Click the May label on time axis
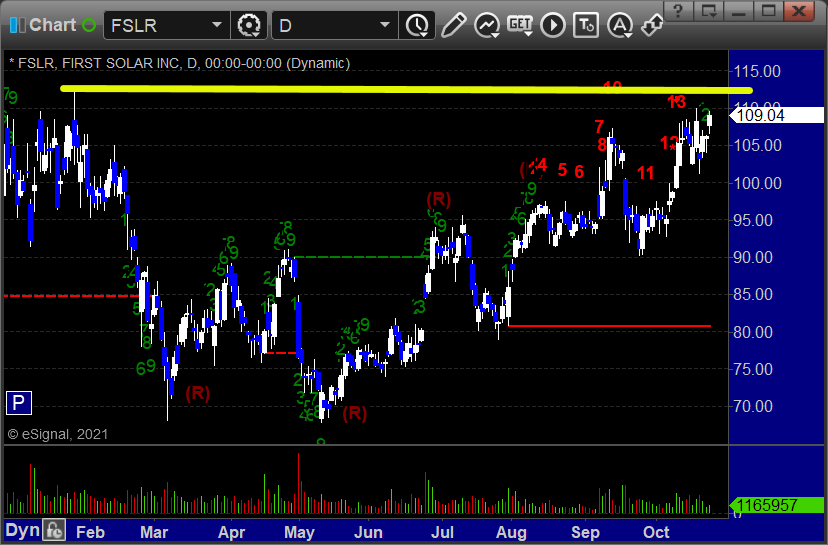 pyautogui.click(x=299, y=532)
